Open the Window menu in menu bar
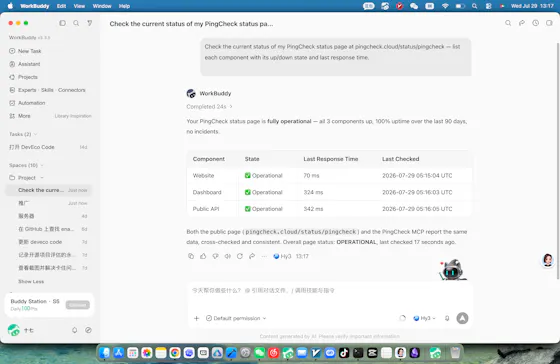Image resolution: width=560 pixels, height=364 pixels. coord(102,6)
